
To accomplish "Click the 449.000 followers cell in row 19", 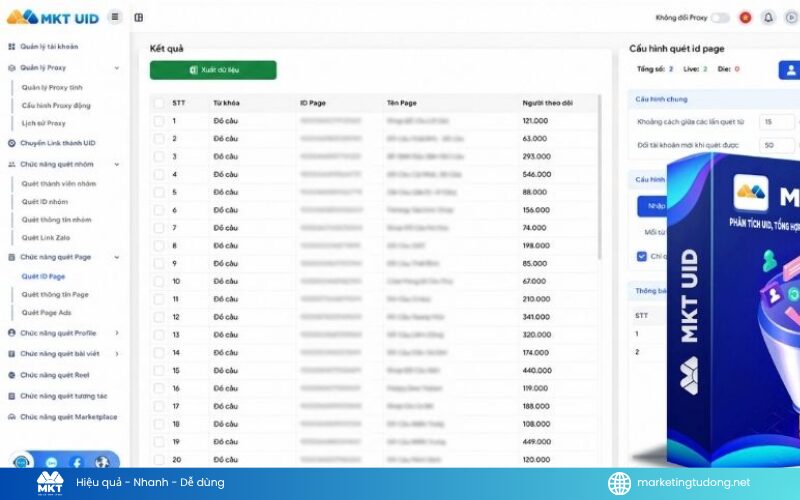I will click(x=537, y=442).
